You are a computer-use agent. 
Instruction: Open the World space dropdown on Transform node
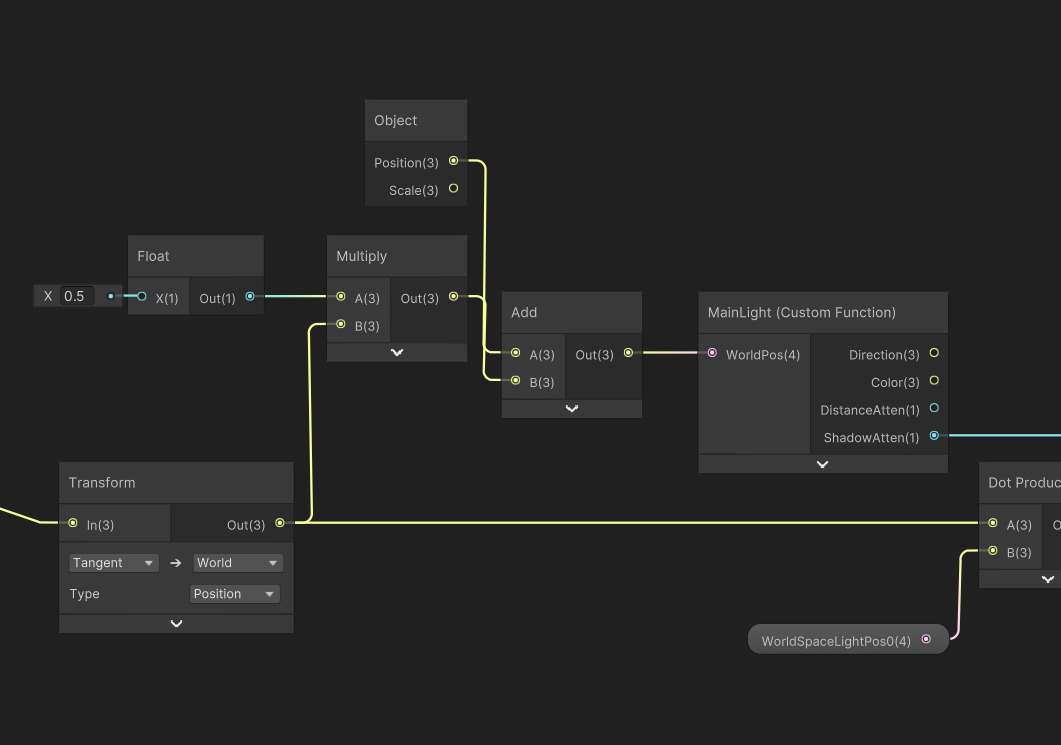click(x=237, y=562)
